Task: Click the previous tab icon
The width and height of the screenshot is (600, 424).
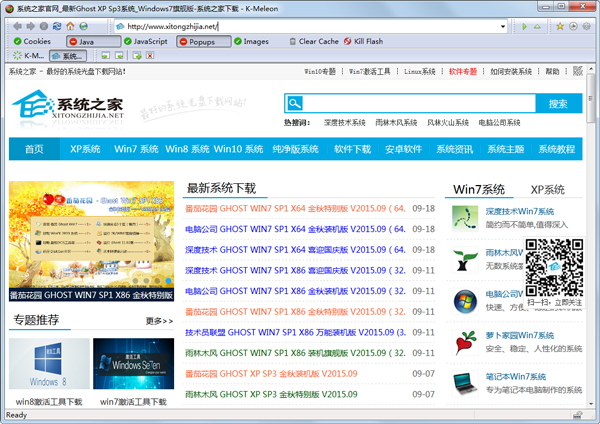Action: coord(106,56)
